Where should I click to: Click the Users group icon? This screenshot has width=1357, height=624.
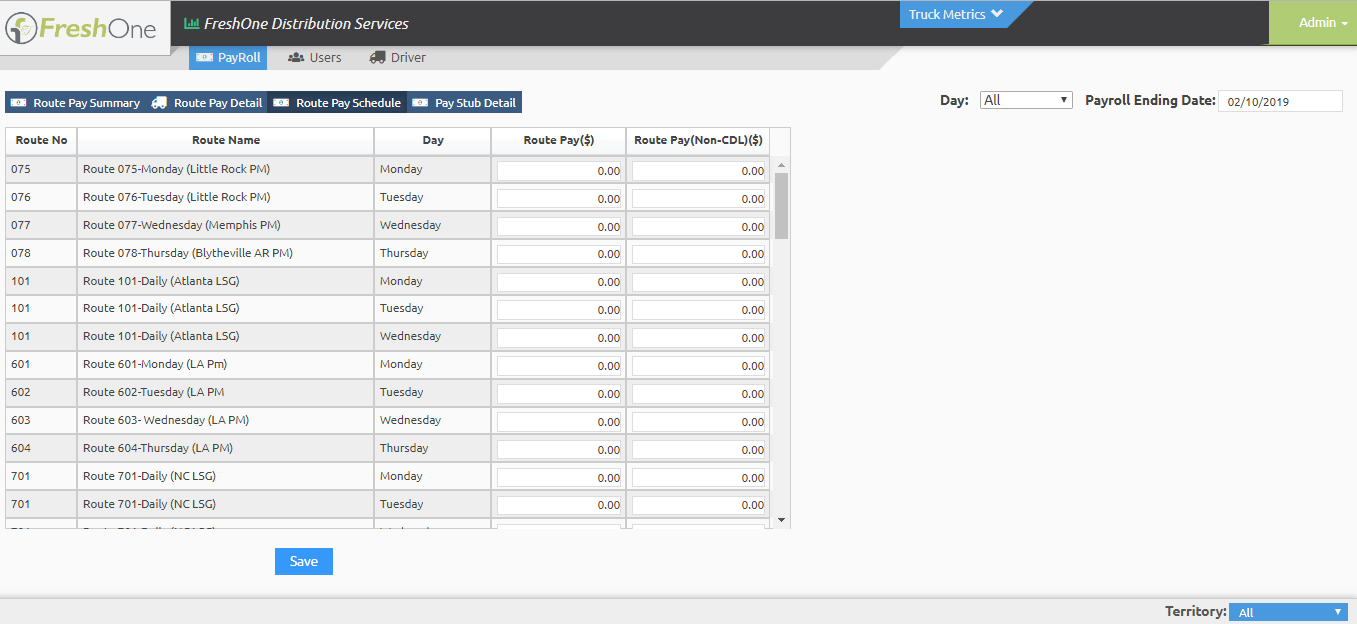[x=296, y=58]
